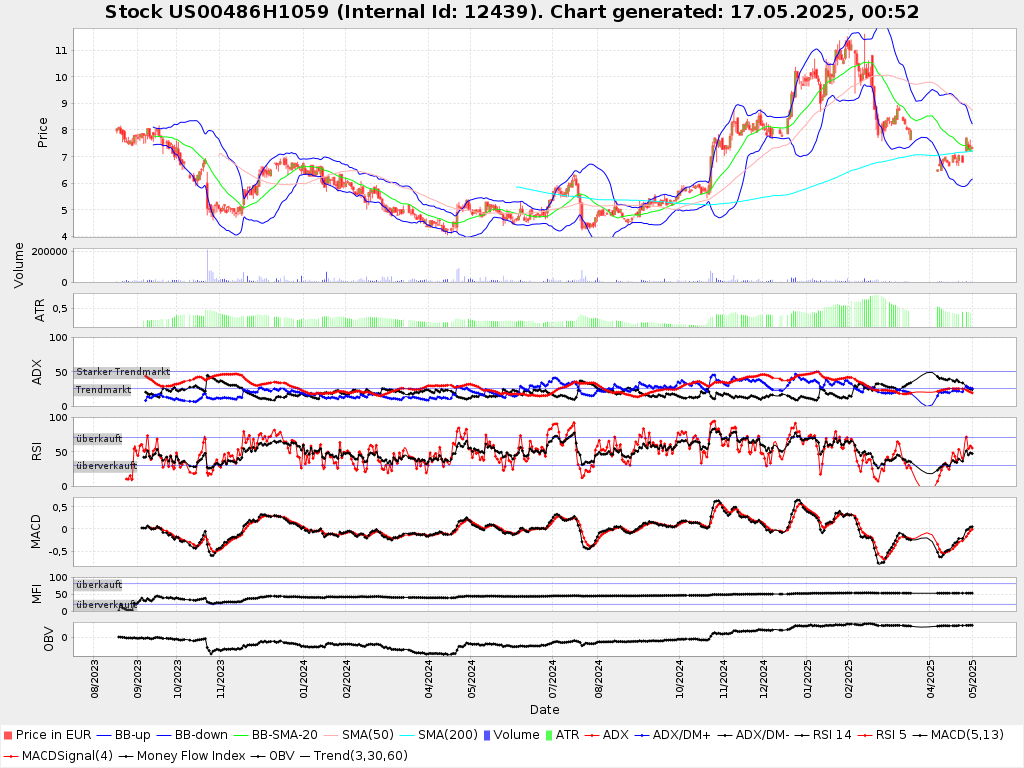Click the 05/2024 date tick label
1024x768 pixels.
pos(471,679)
